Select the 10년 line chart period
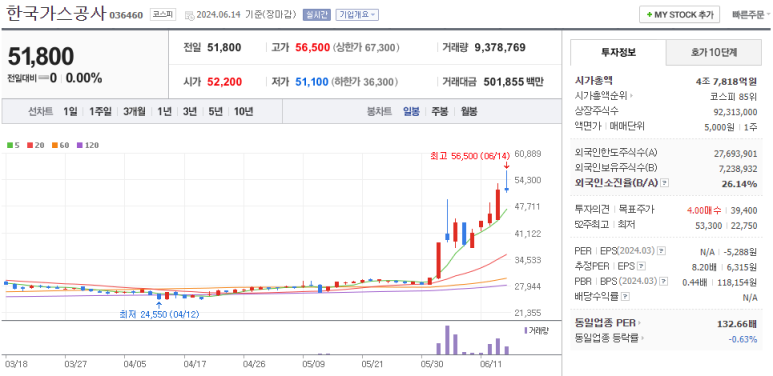The width and height of the screenshot is (773, 376). 244,112
